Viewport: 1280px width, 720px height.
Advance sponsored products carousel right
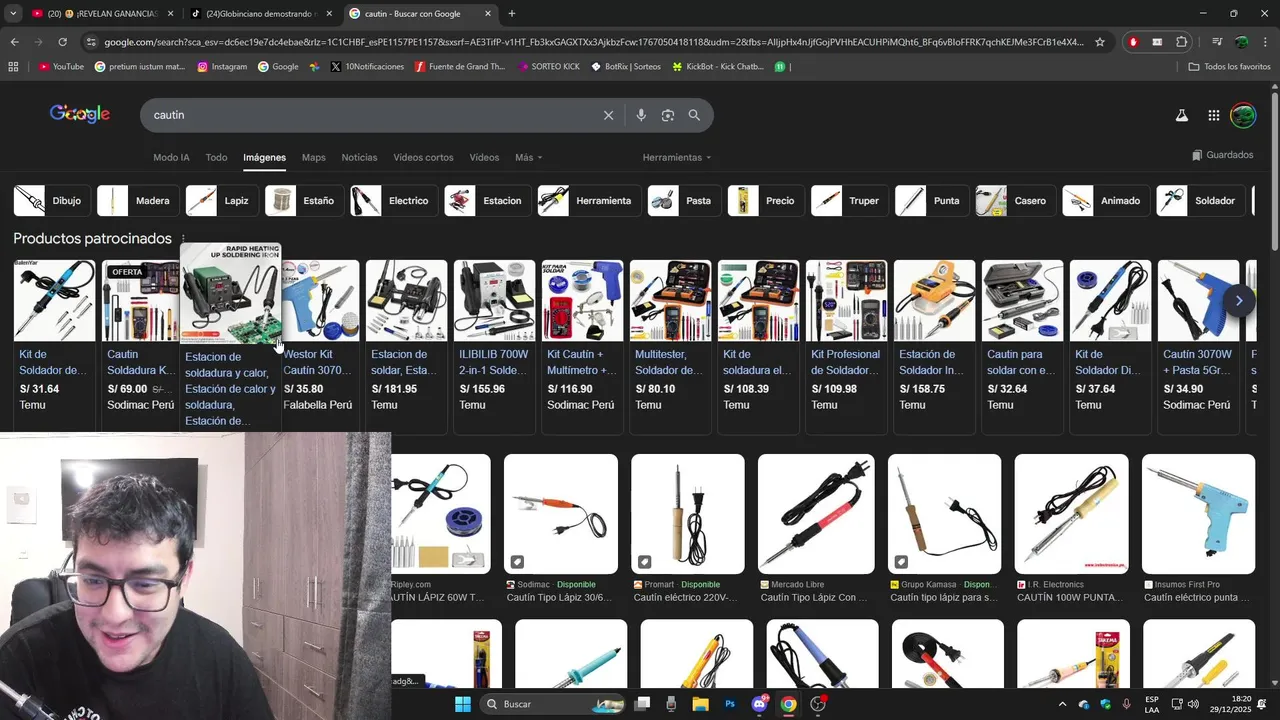(1238, 300)
